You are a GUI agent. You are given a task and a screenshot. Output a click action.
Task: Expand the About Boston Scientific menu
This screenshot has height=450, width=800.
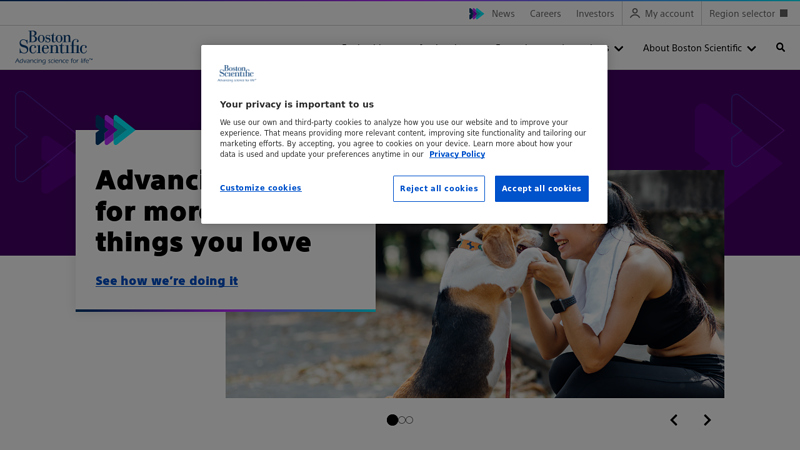click(x=699, y=48)
